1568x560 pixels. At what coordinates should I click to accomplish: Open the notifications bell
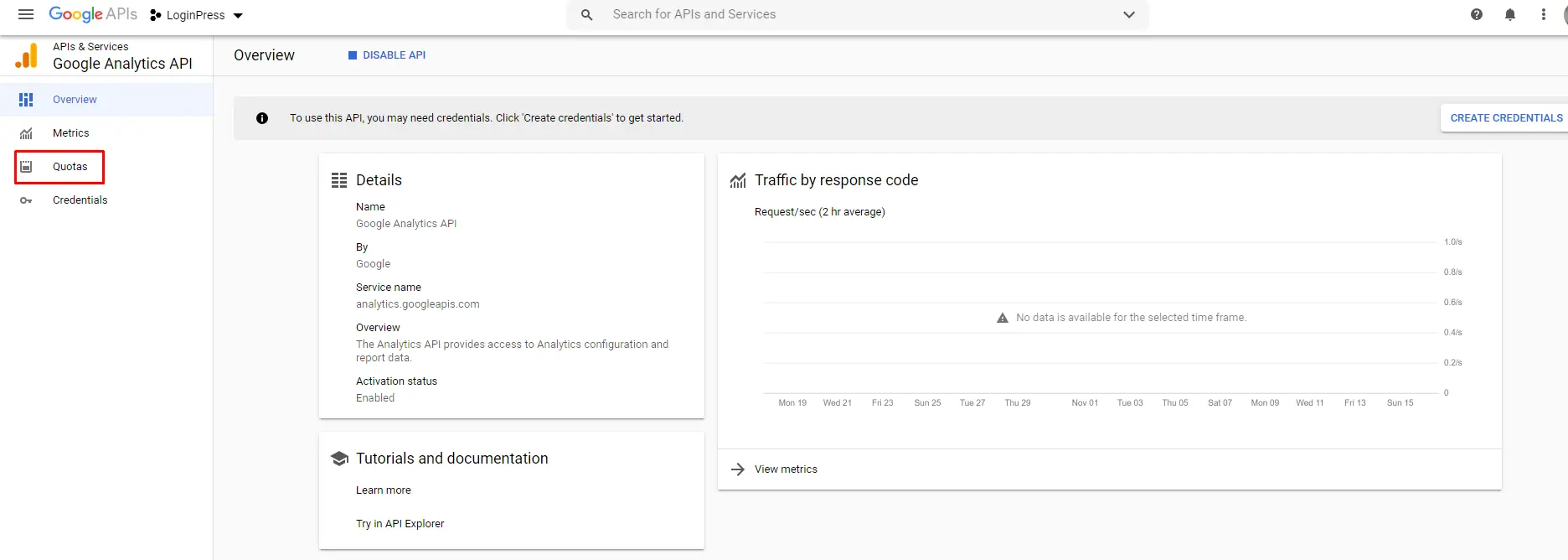point(1510,14)
